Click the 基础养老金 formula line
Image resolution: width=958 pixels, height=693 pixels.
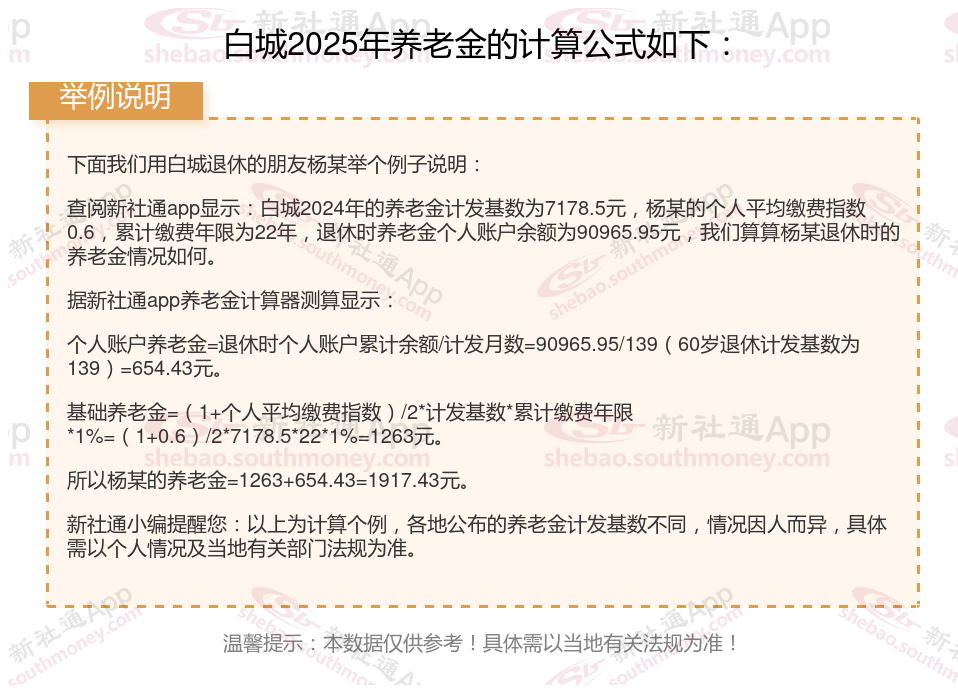pyautogui.click(x=350, y=424)
